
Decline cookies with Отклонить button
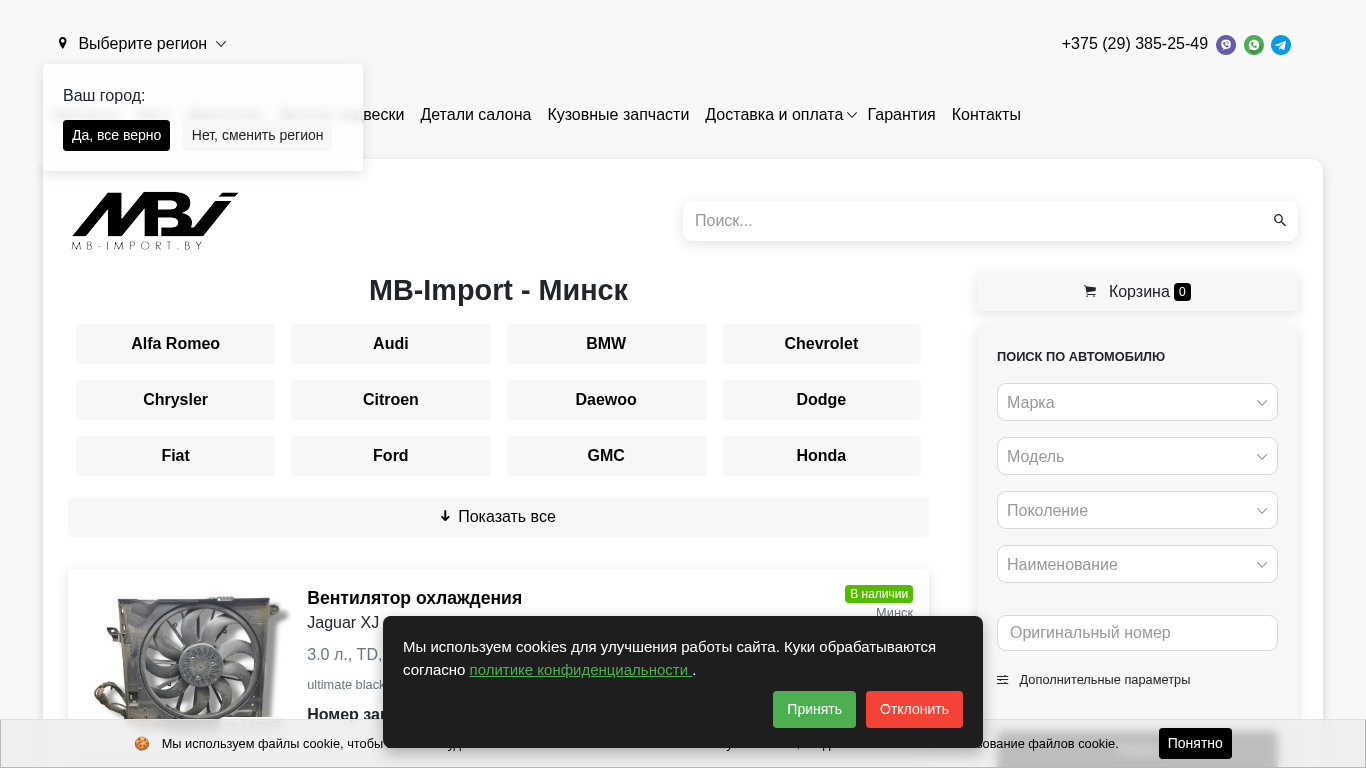914,709
